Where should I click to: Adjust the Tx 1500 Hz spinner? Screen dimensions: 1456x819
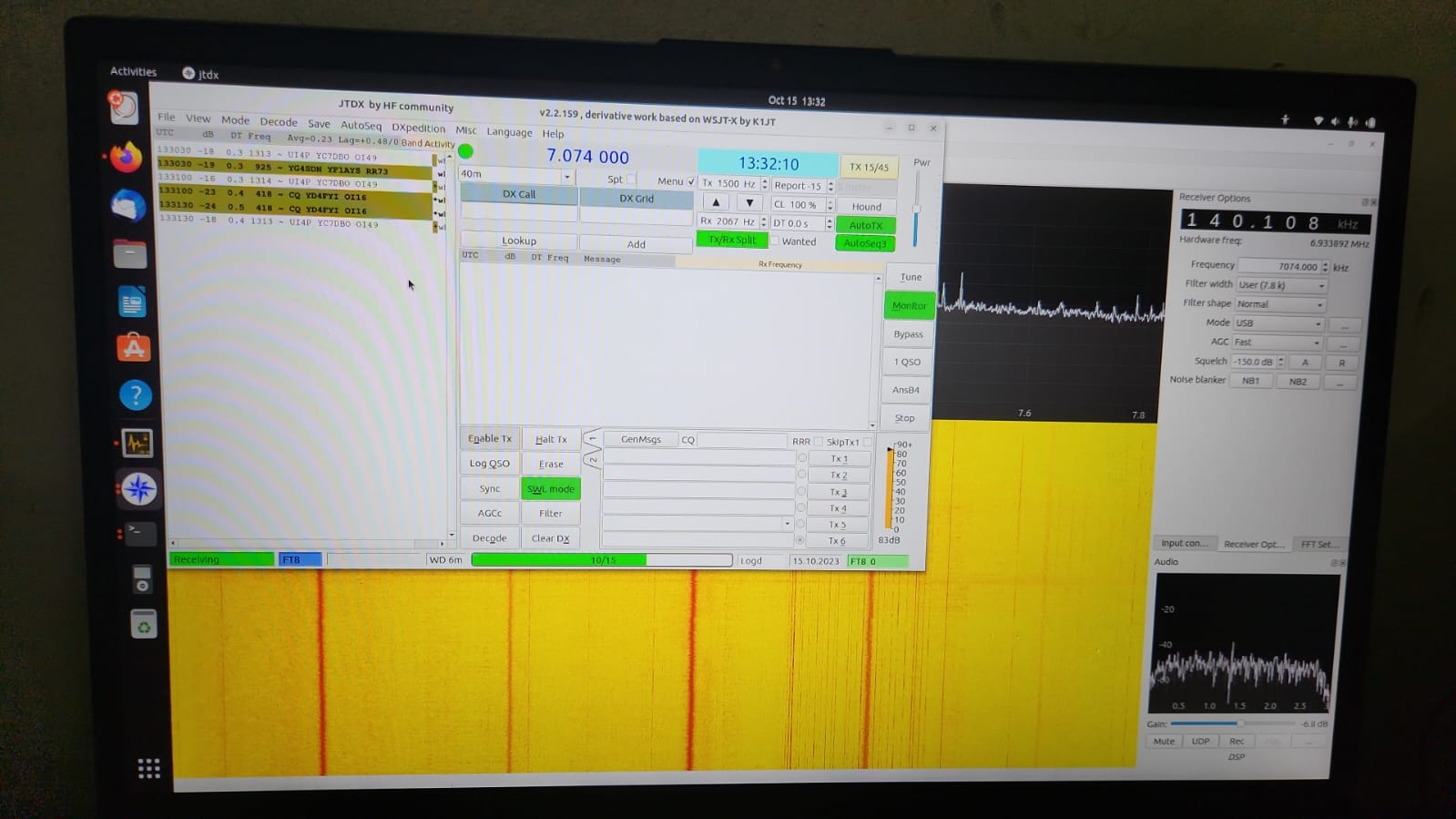pyautogui.click(x=764, y=184)
